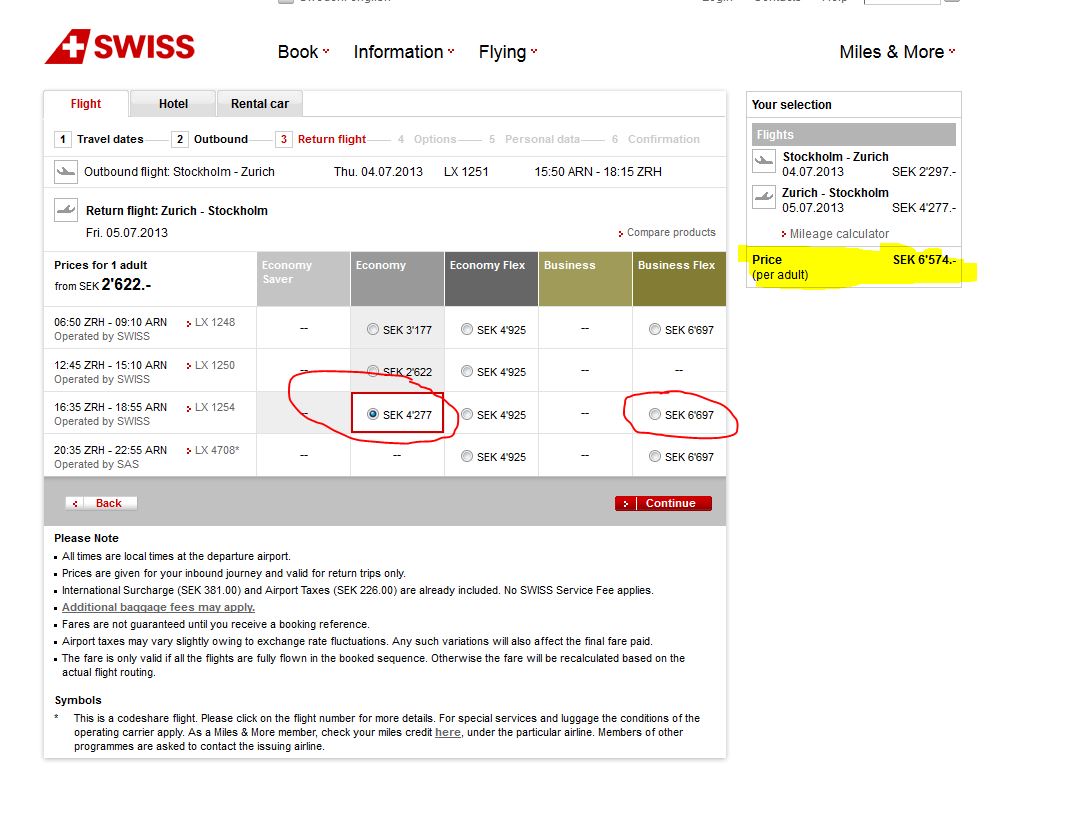Choose Economy Flex SEK 4'925 for 20:35 flight
Viewport: 1081px width, 828px height.
pyautogui.click(x=467, y=457)
